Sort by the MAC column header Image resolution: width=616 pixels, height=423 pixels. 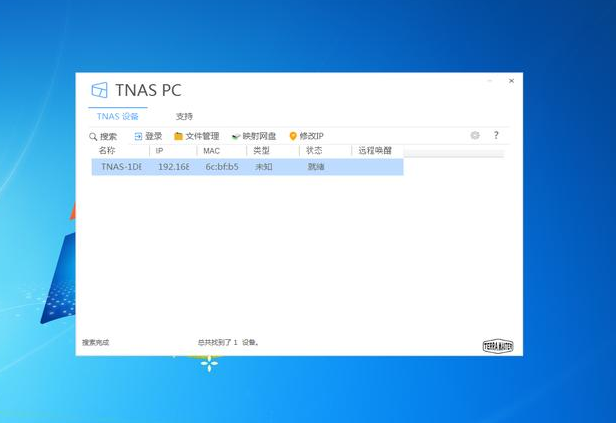[x=211, y=151]
